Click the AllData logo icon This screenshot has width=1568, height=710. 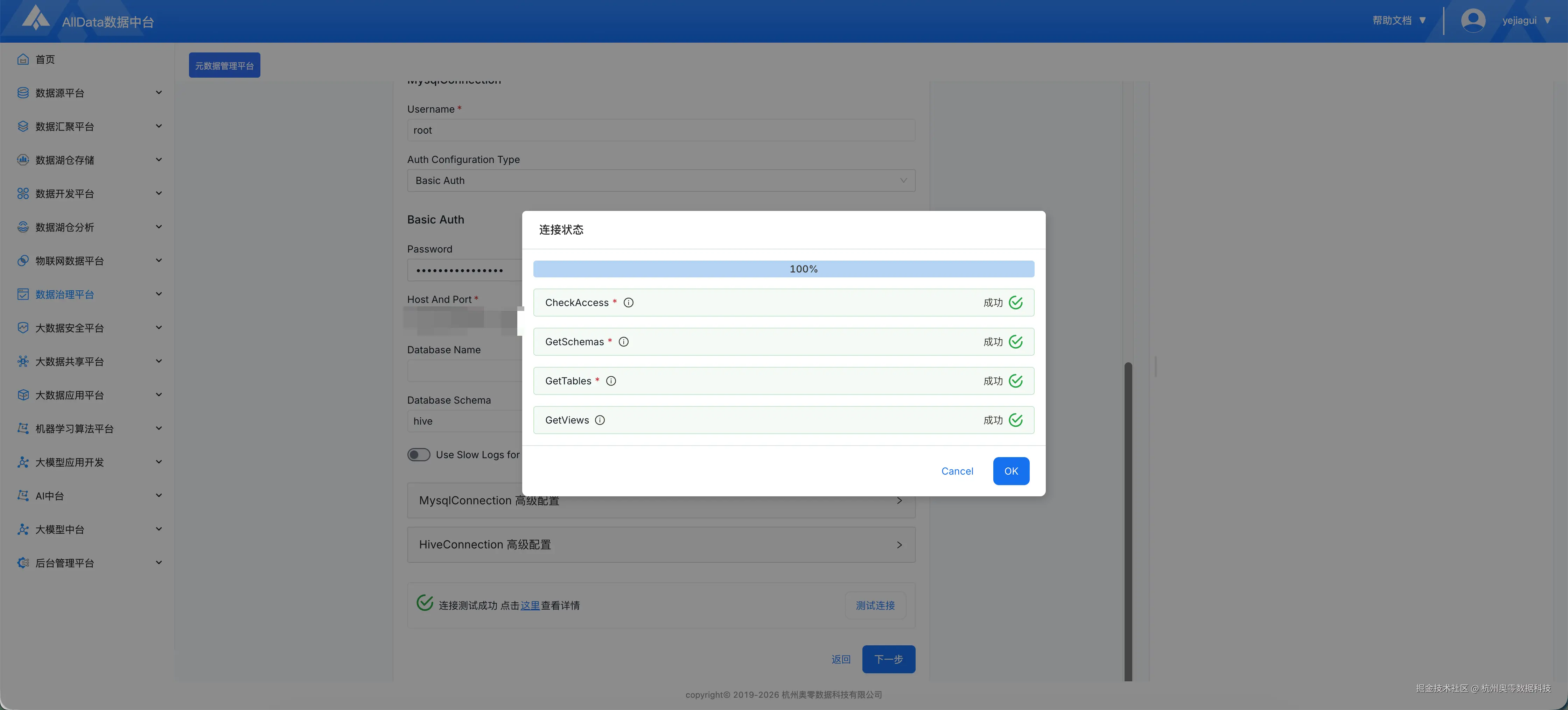(x=35, y=18)
